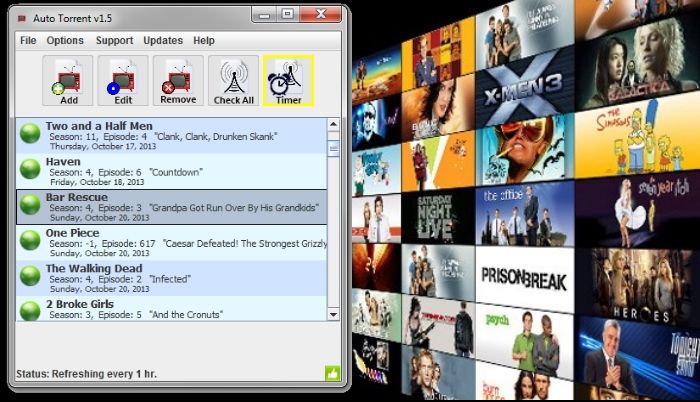Click the green status ball beside Haven

coord(30,169)
